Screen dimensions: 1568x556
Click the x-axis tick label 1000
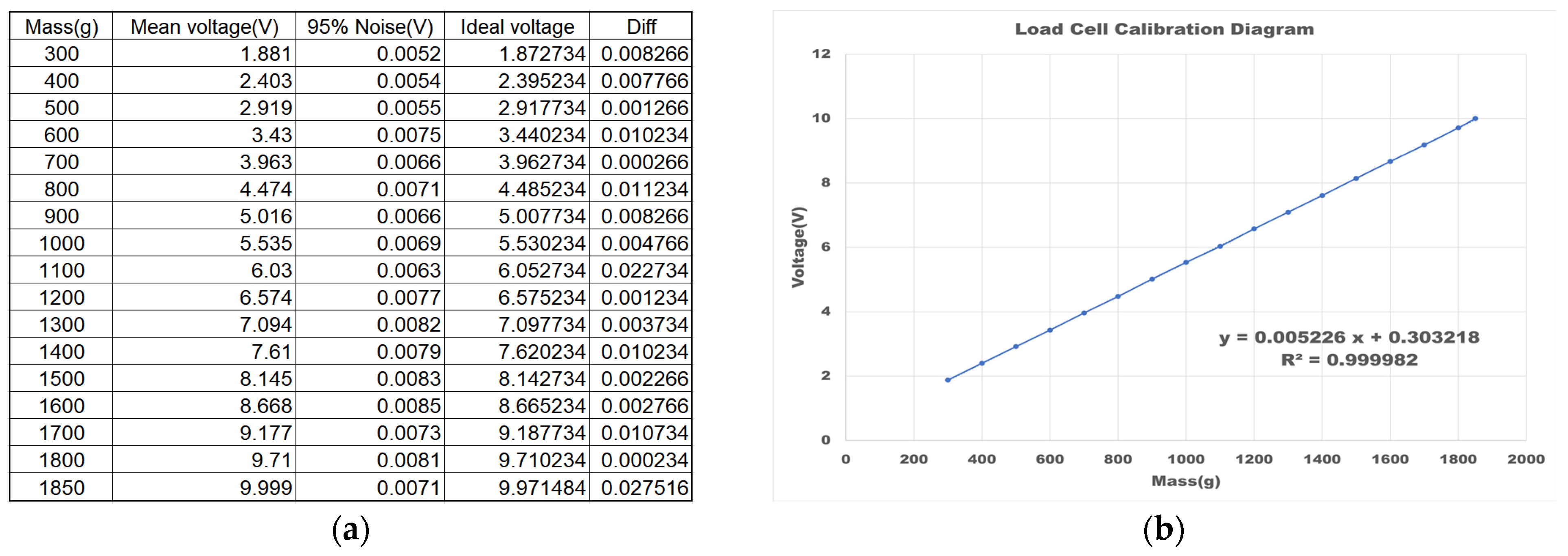[x=1185, y=459]
